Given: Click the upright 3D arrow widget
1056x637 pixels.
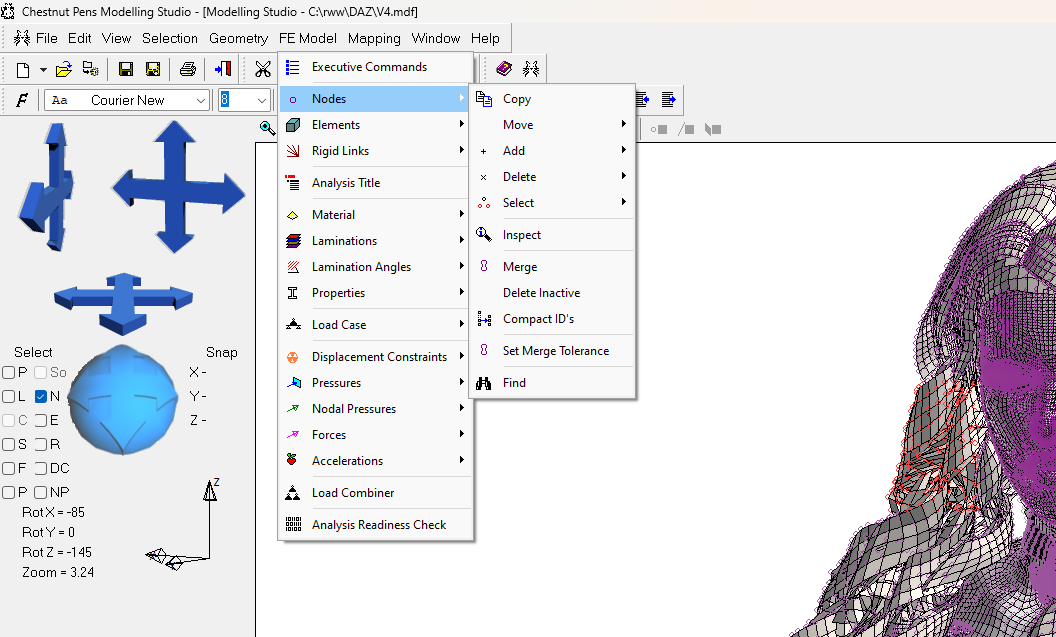Looking at the screenshot, I should click(48, 187).
